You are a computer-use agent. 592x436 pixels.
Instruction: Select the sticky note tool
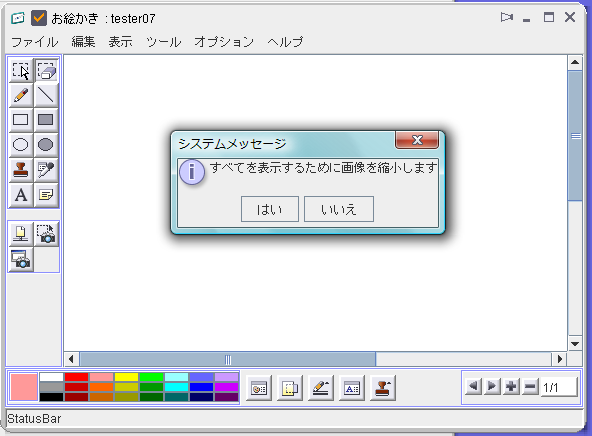[x=46, y=195]
